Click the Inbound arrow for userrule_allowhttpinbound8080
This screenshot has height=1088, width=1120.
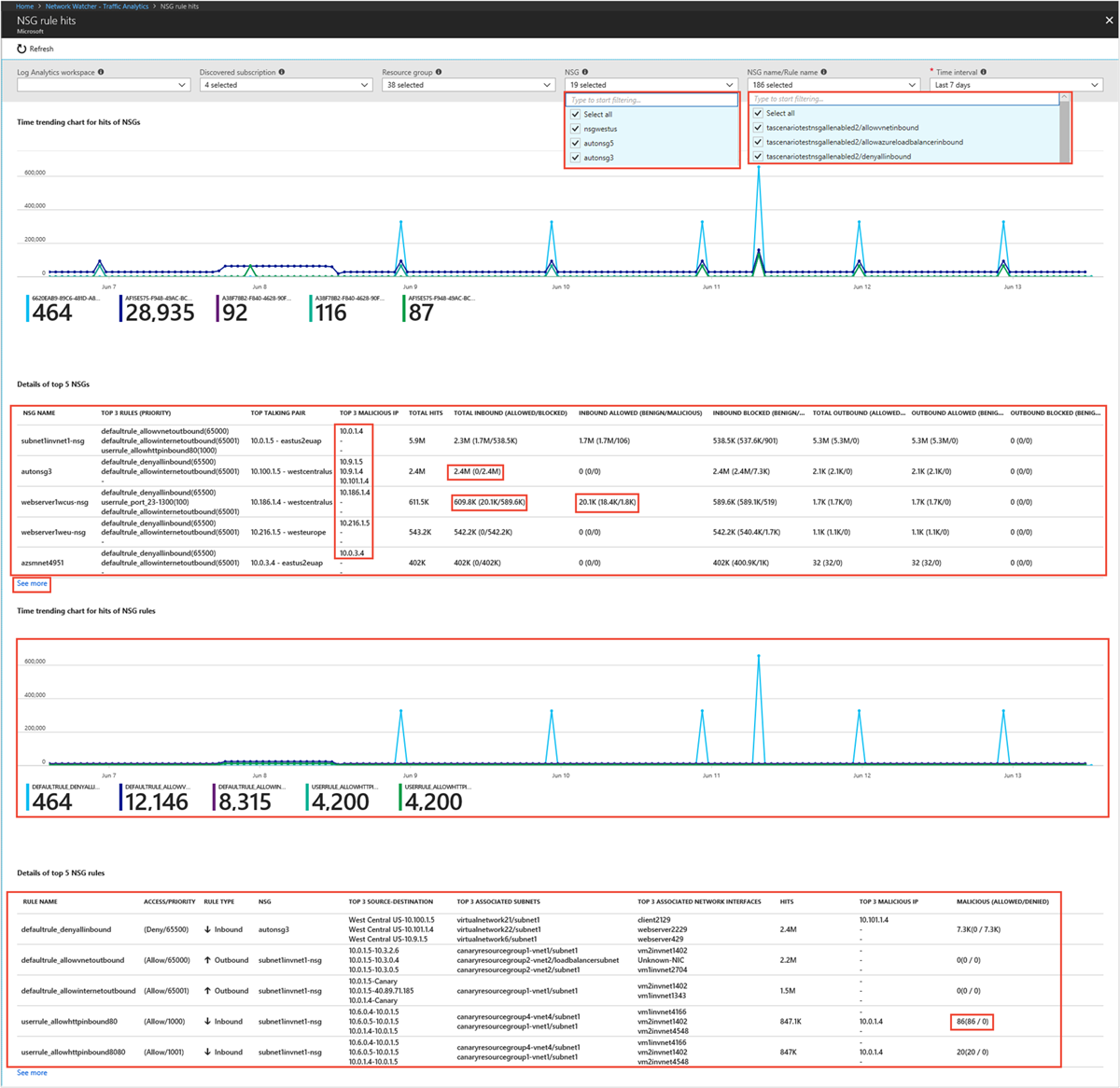[207, 1053]
